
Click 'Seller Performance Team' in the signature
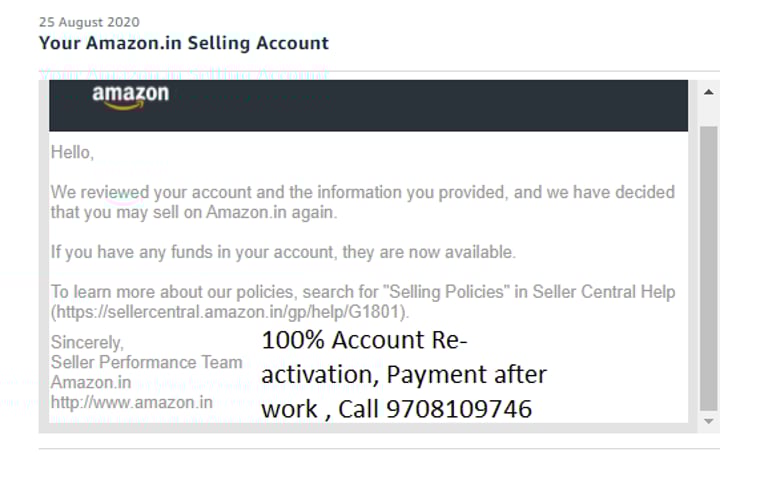(146, 362)
